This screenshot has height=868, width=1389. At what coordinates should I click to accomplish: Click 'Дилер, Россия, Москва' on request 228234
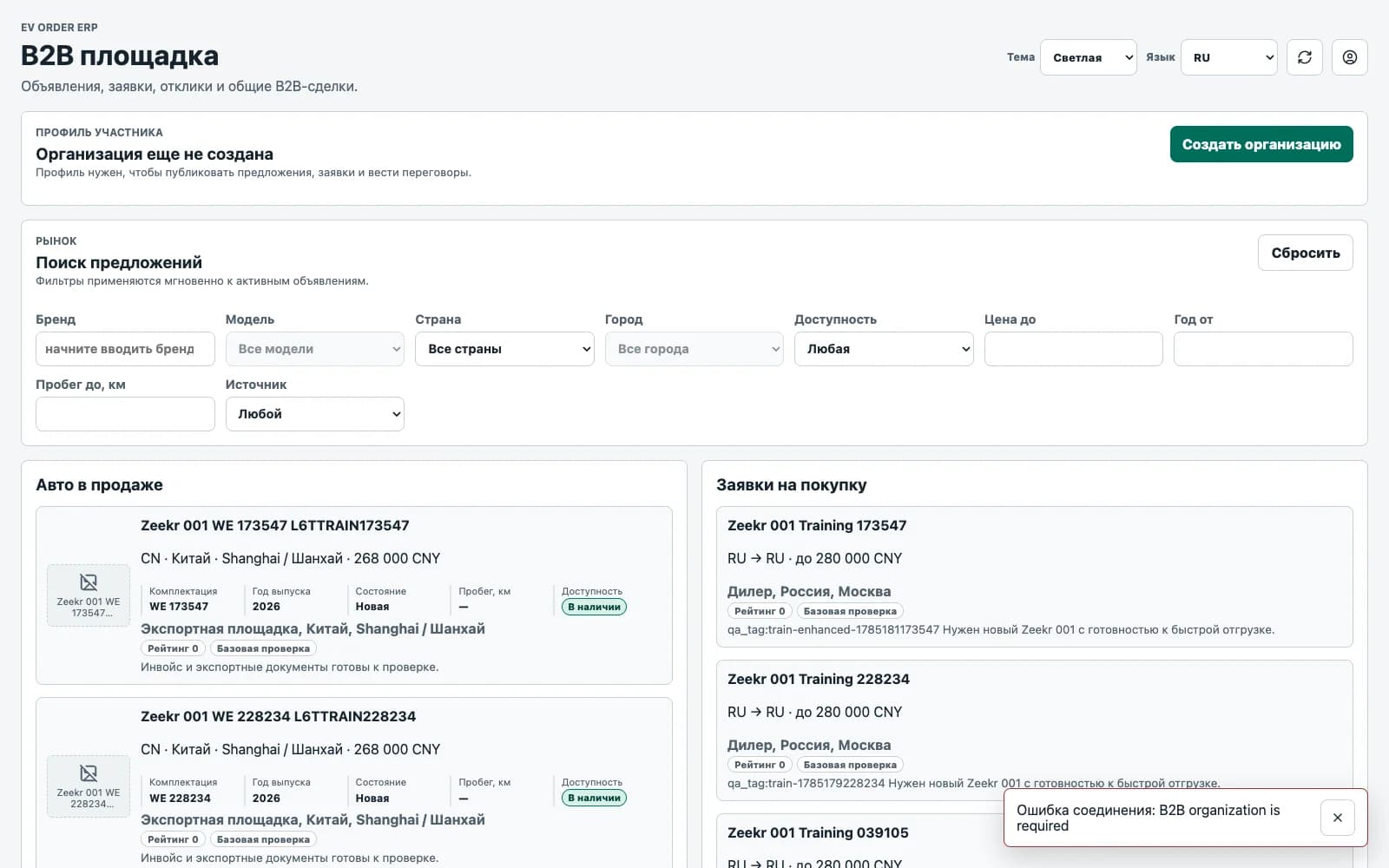point(809,745)
